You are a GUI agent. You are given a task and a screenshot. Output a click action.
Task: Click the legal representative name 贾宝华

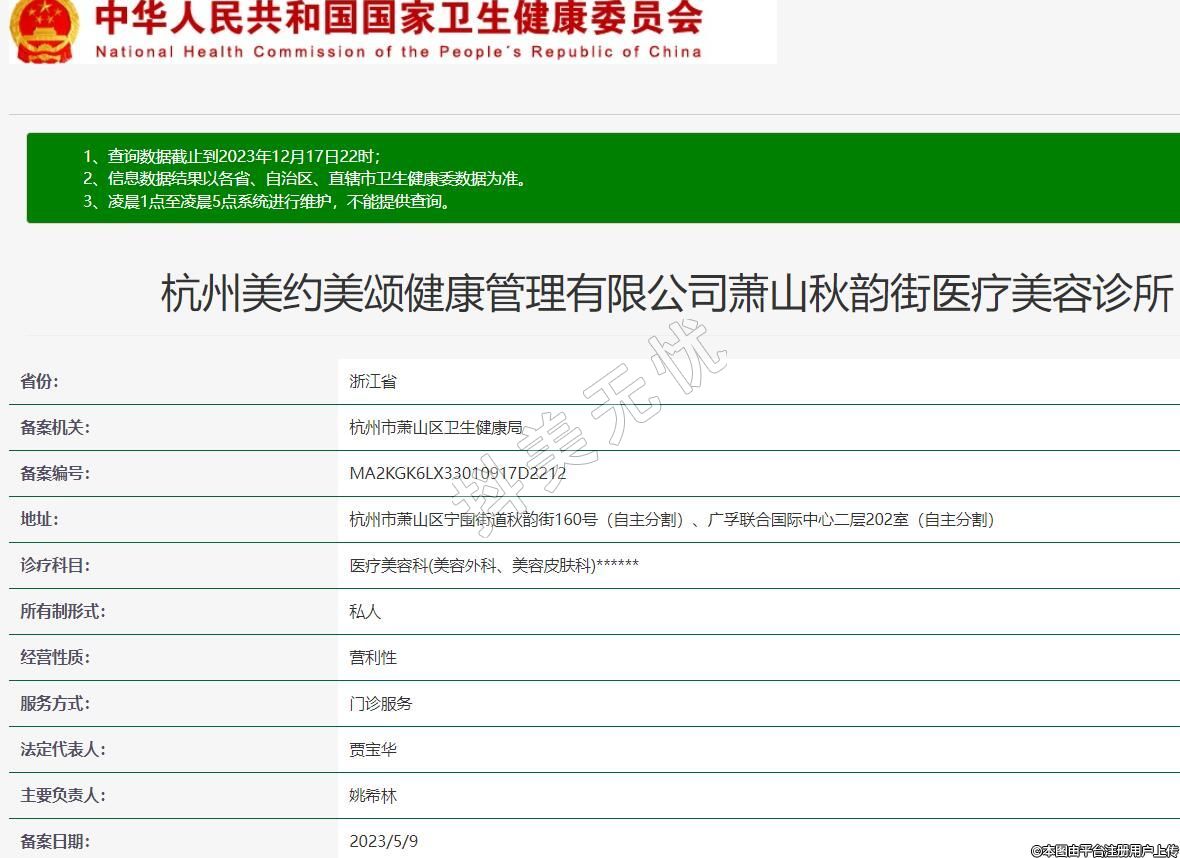pos(373,749)
